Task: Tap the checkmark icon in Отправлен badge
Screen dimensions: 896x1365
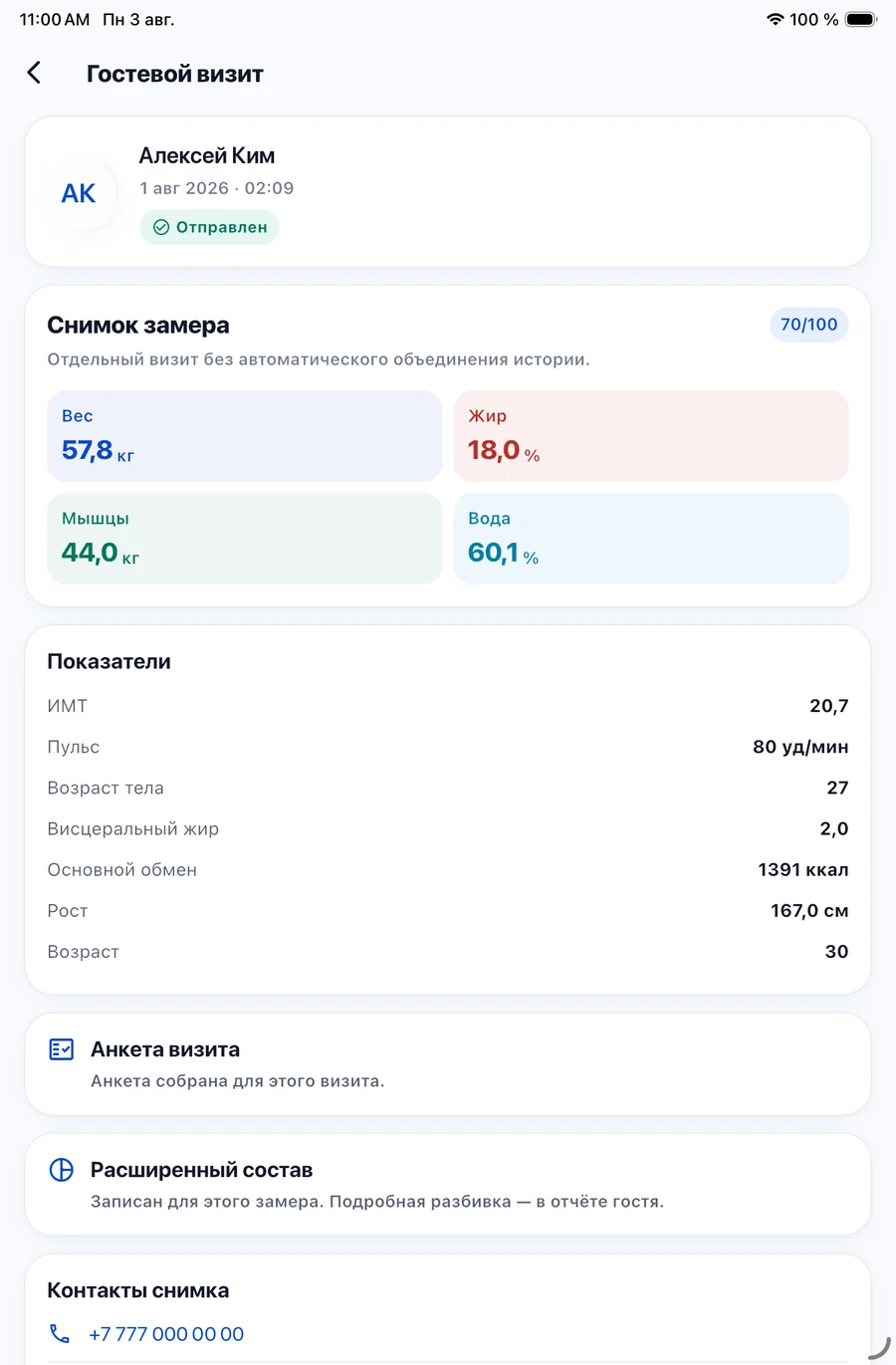Action: pos(161,227)
